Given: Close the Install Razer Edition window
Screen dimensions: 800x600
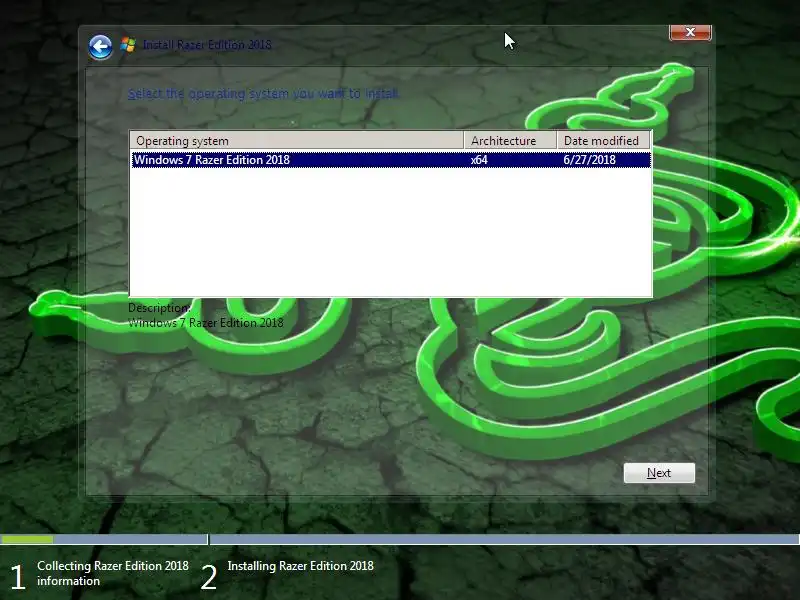Looking at the screenshot, I should pyautogui.click(x=690, y=32).
